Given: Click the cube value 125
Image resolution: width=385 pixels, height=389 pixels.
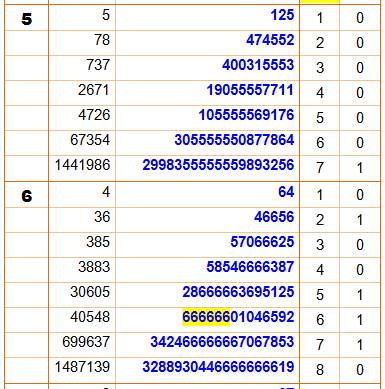Looking at the screenshot, I should click(283, 15).
